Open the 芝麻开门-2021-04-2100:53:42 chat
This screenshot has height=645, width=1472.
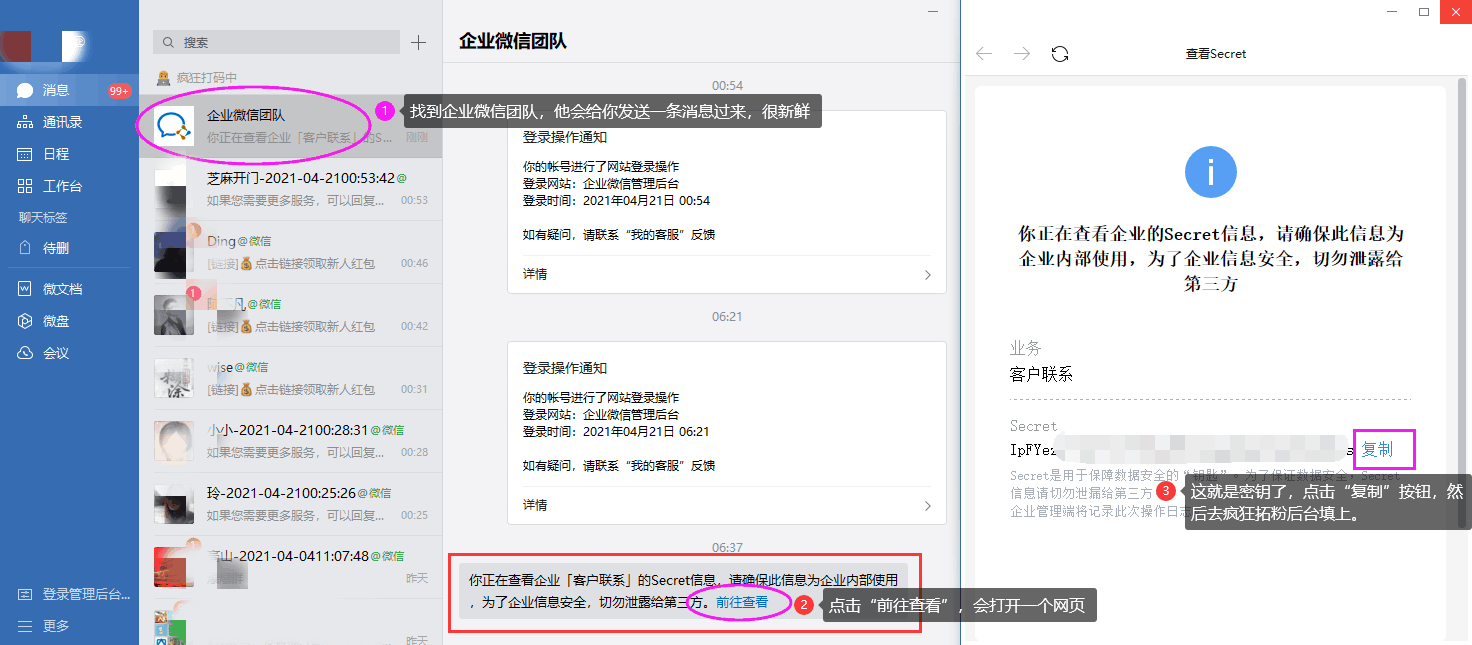coord(290,189)
